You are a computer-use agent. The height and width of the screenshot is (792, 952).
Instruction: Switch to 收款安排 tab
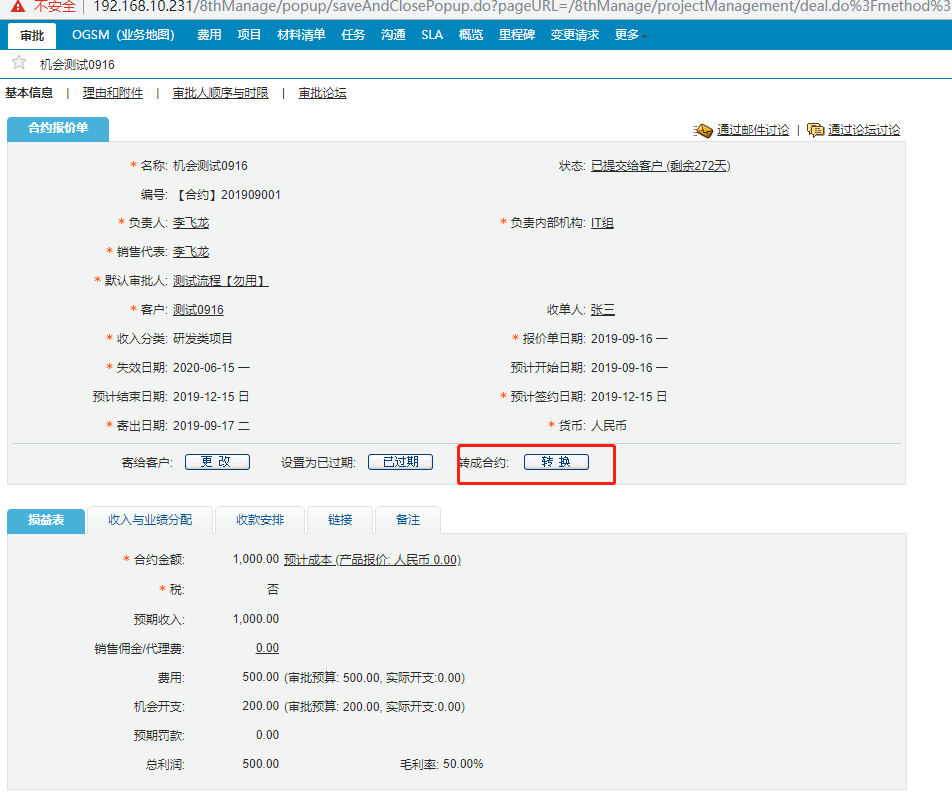point(260,520)
